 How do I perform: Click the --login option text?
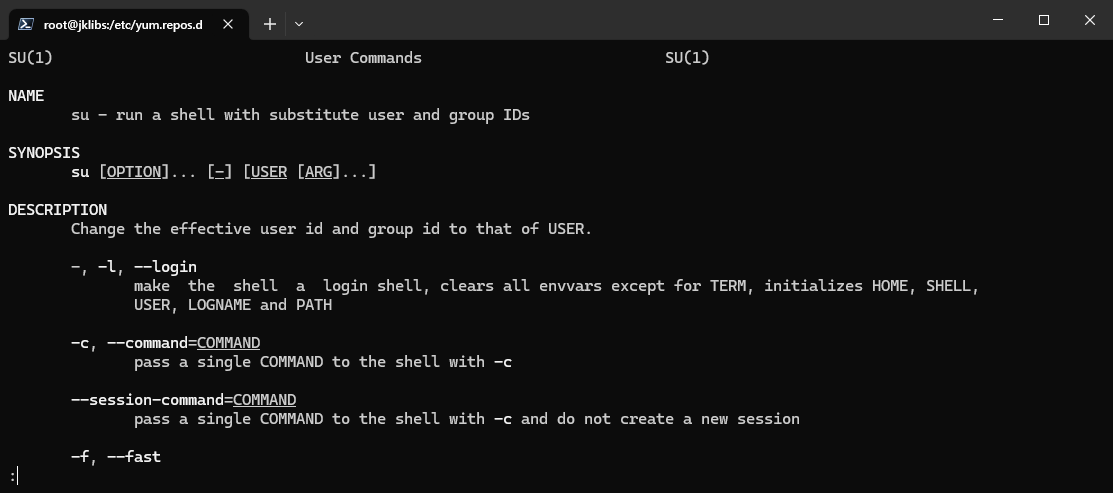[165, 267]
